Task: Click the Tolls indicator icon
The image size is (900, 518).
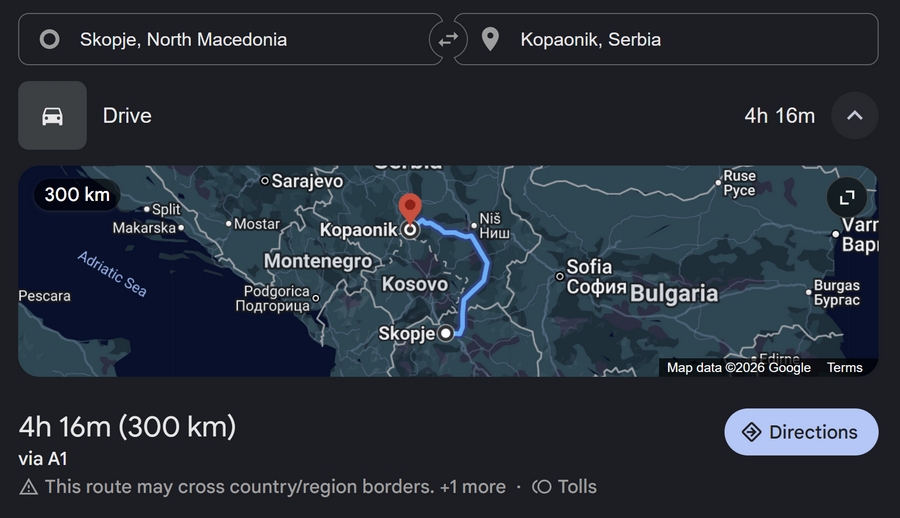Action: pyautogui.click(x=542, y=487)
